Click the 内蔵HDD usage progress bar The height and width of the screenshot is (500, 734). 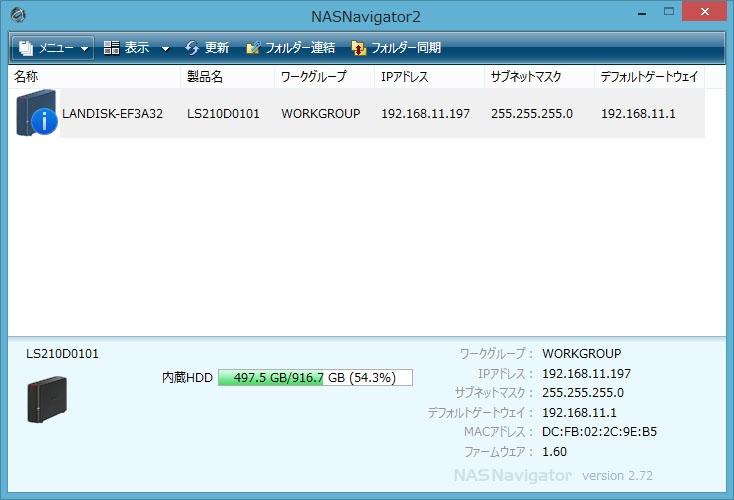[x=316, y=377]
